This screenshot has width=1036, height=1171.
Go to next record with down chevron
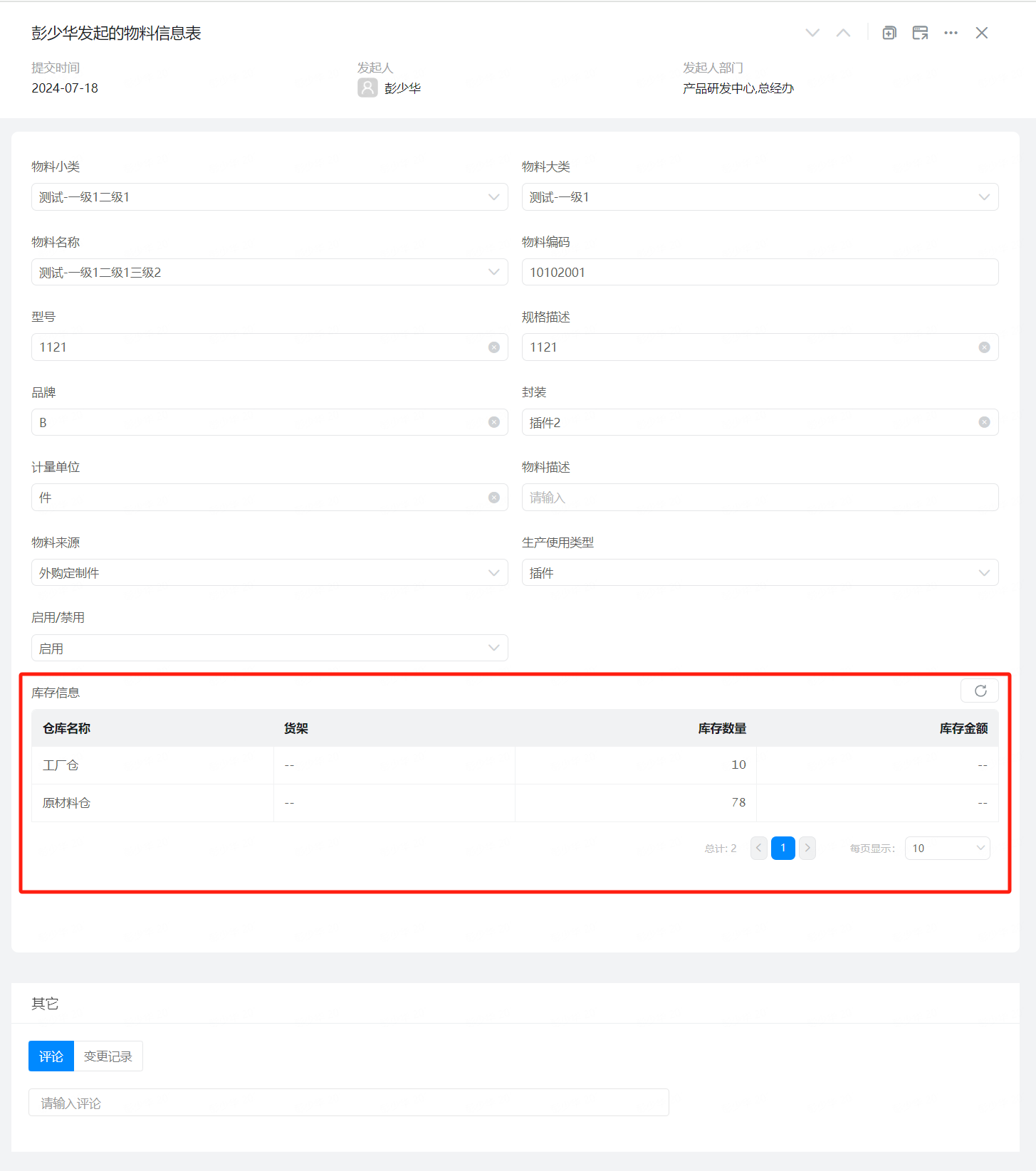[x=812, y=33]
